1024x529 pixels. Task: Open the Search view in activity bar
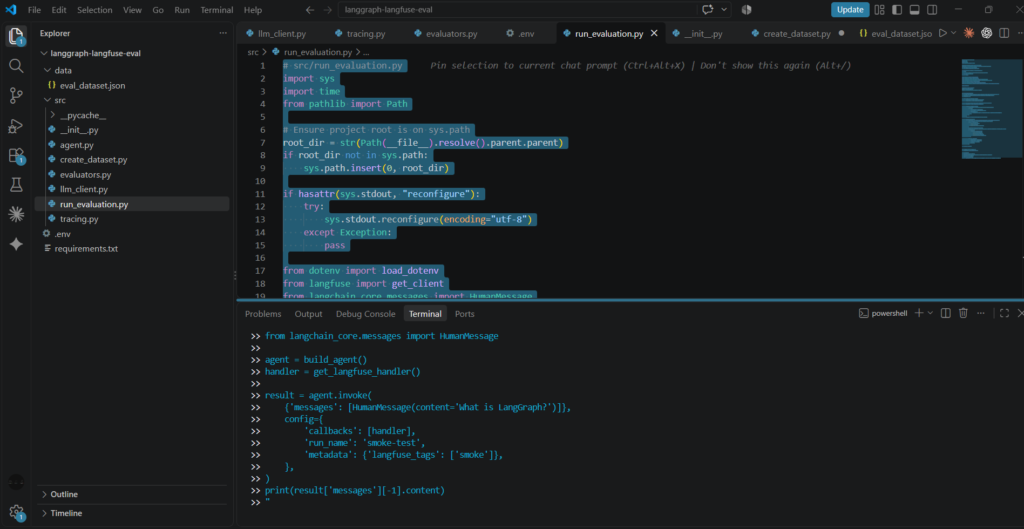pyautogui.click(x=16, y=66)
